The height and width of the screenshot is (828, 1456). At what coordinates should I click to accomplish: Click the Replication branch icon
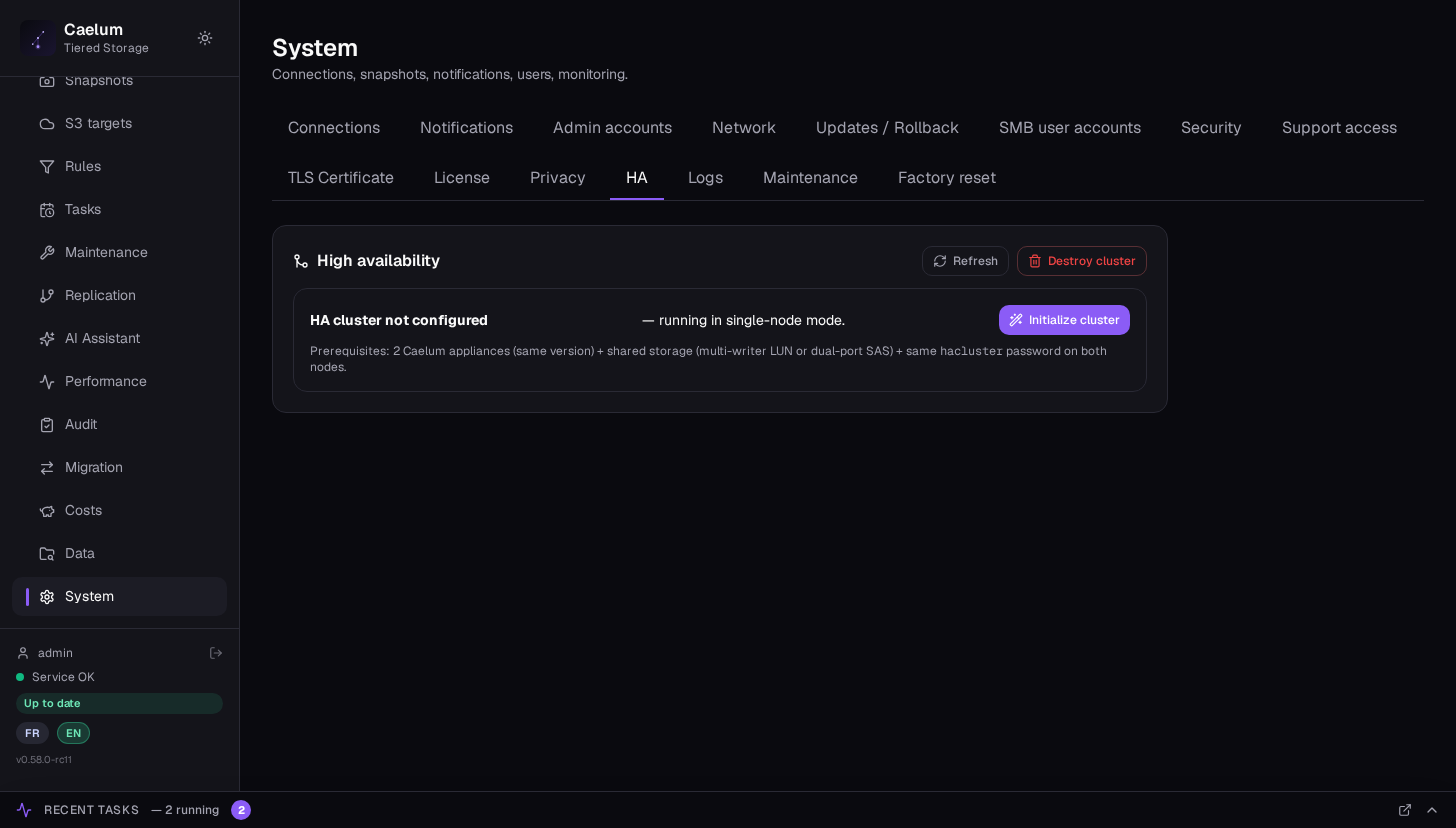click(47, 296)
